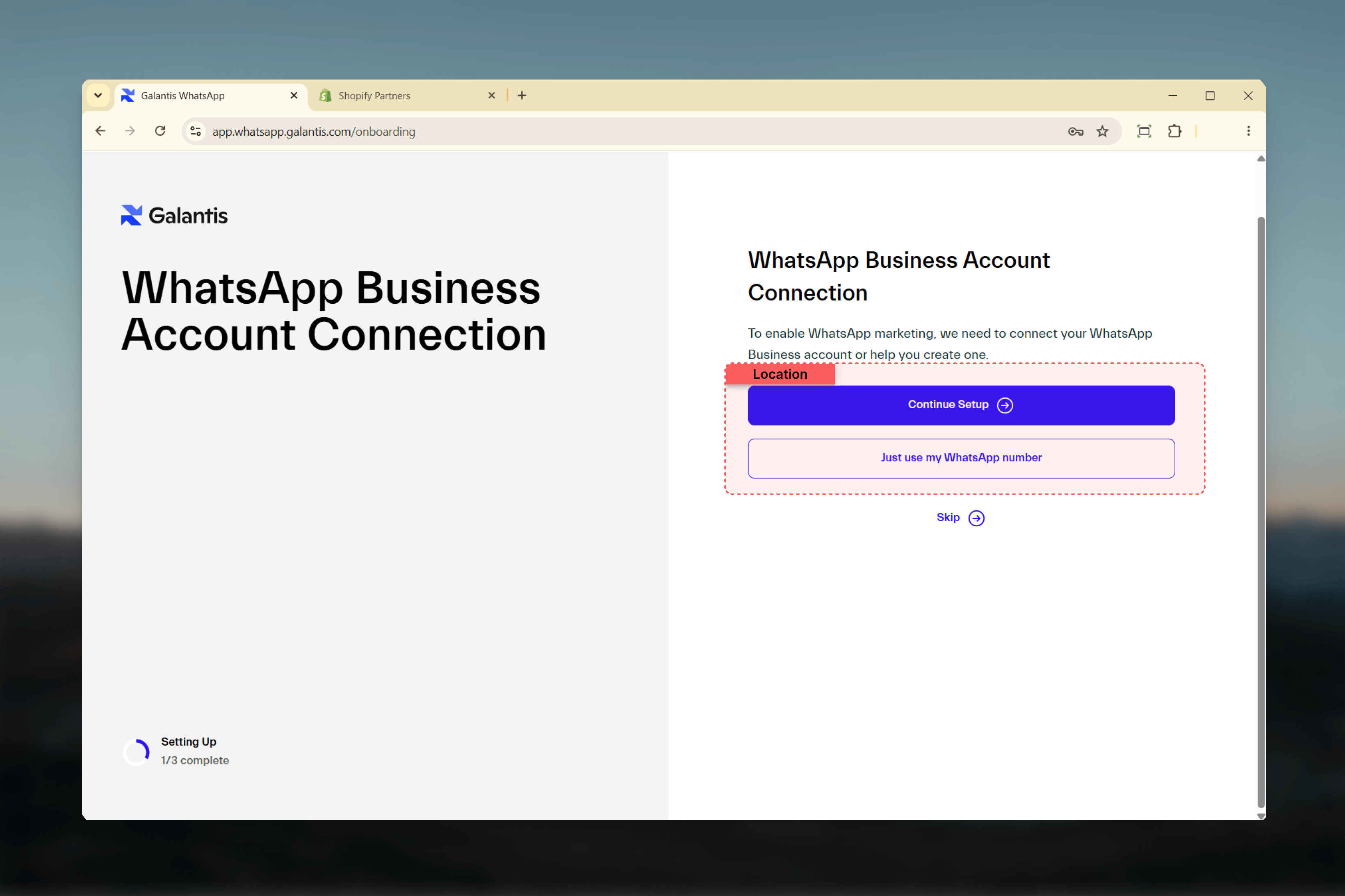
Task: Click the '1/3 complete' status text
Action: pos(195,761)
